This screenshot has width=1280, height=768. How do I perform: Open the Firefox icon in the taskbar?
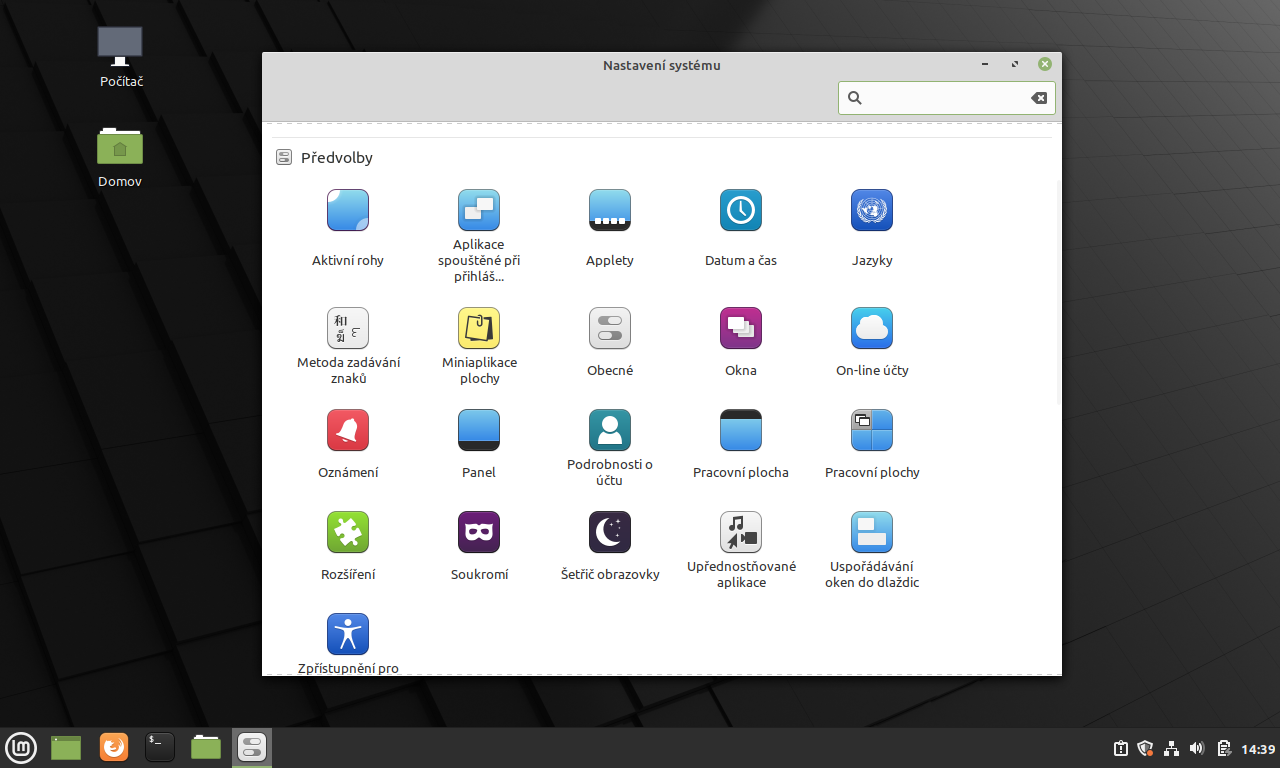[113, 747]
